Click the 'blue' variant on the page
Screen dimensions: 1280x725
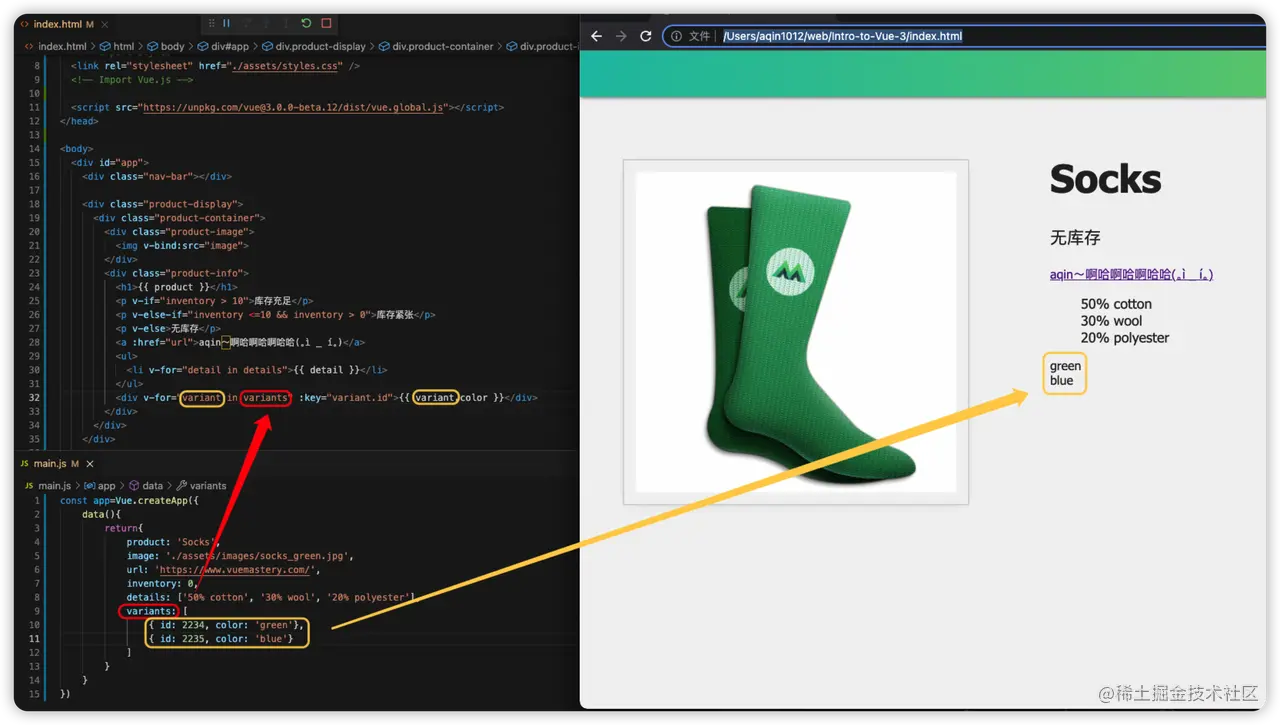click(1062, 380)
